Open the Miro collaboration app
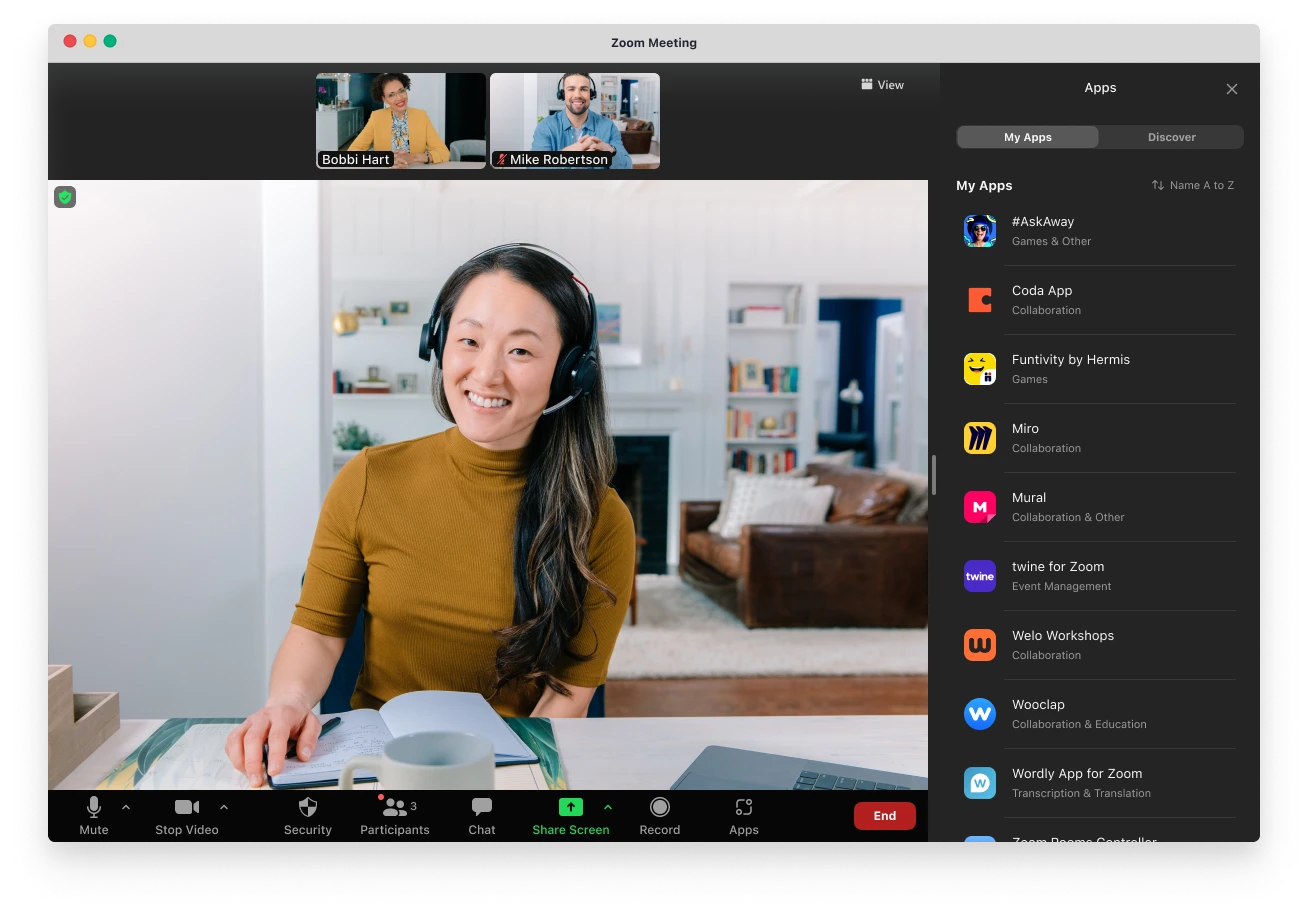This screenshot has width=1308, height=914. coord(1097,437)
